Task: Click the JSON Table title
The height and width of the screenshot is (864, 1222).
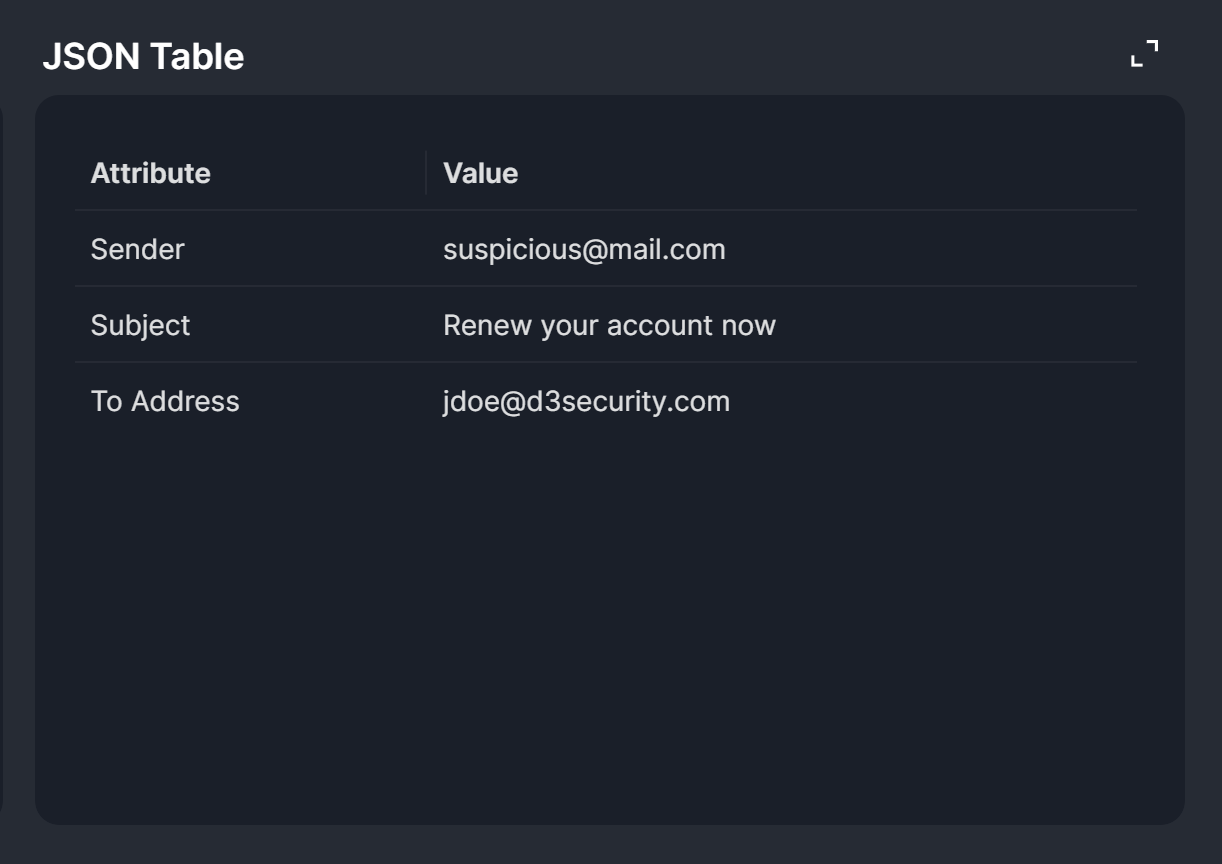Action: (x=143, y=56)
